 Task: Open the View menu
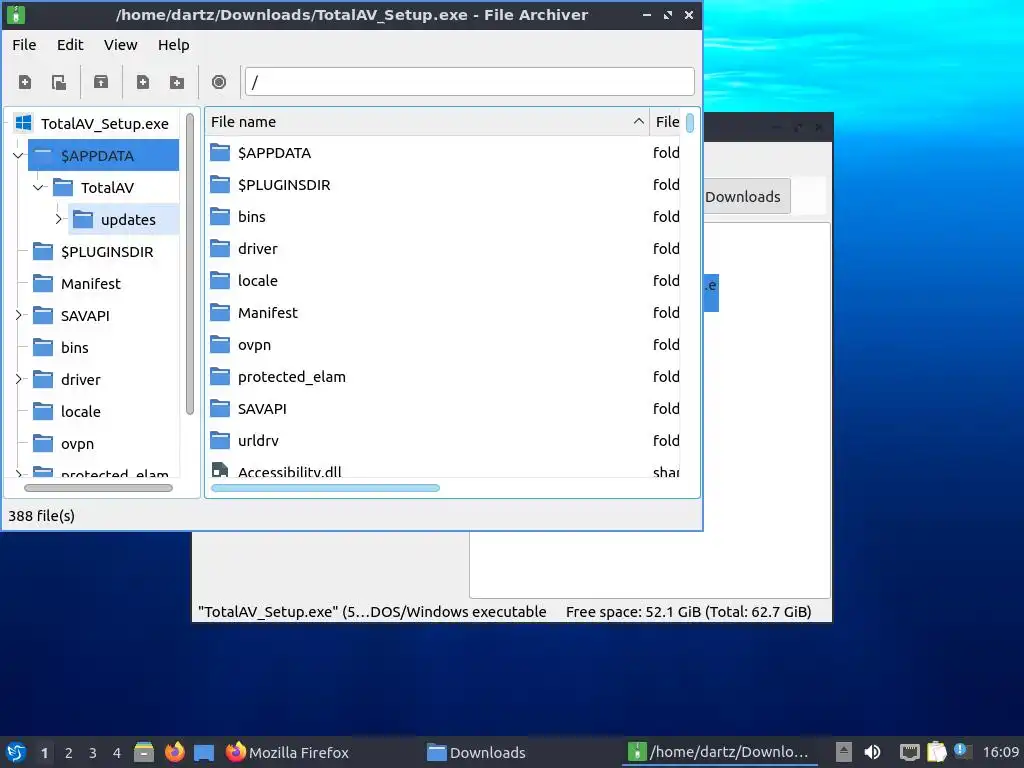[120, 45]
